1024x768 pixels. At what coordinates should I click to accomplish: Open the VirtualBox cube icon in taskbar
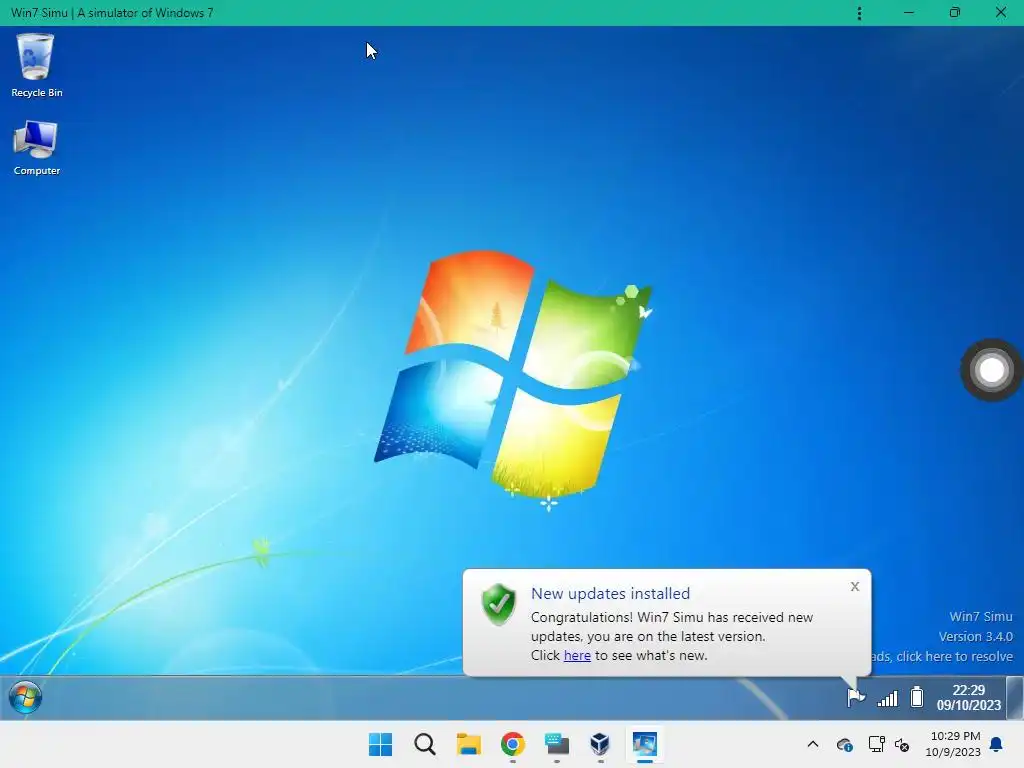(600, 744)
